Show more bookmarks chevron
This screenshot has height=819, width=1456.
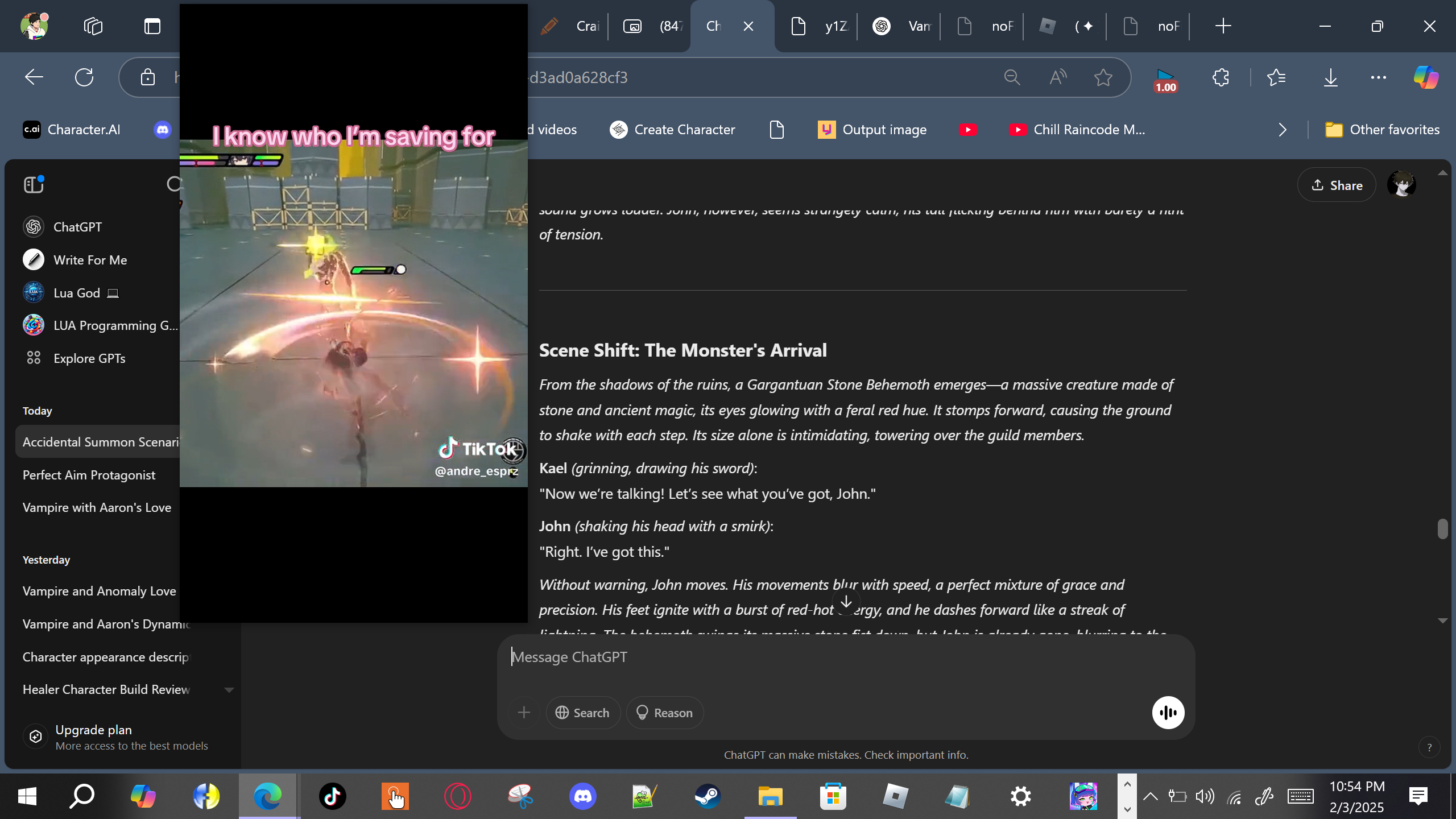tap(1283, 130)
